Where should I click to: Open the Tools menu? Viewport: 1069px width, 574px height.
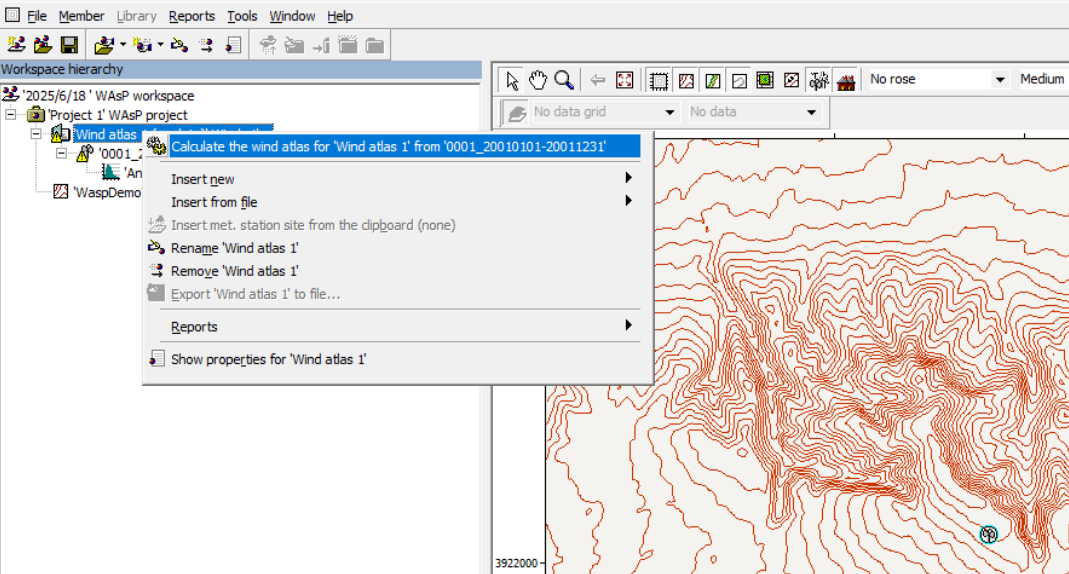click(x=242, y=16)
